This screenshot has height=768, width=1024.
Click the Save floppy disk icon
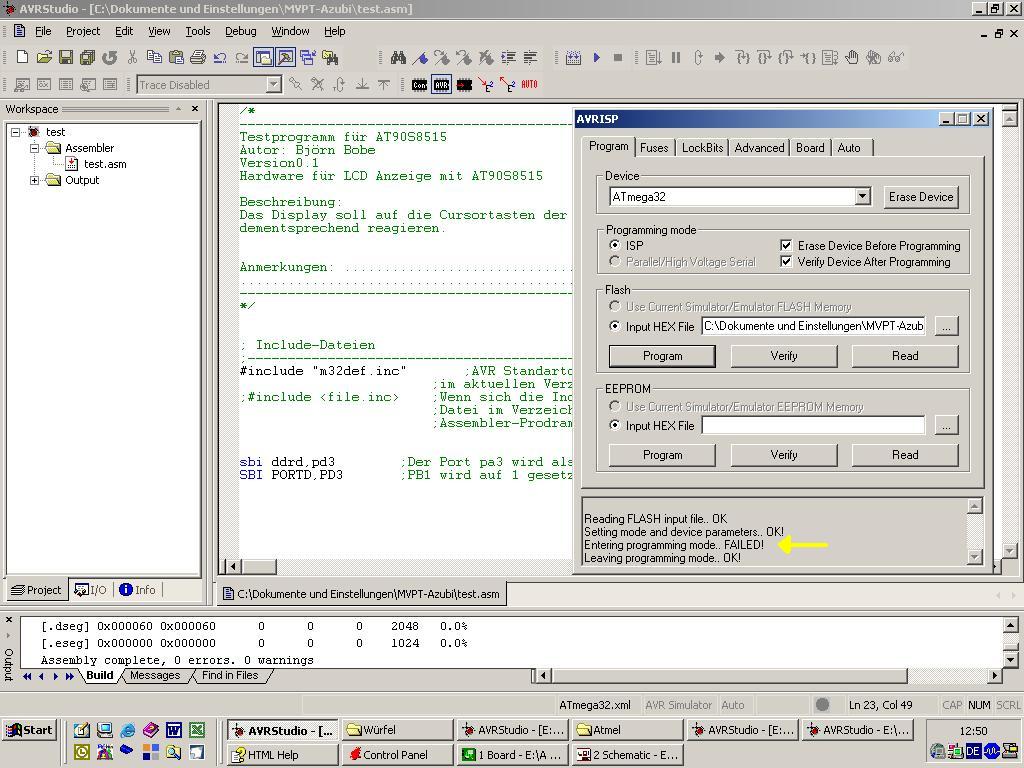(x=66, y=58)
